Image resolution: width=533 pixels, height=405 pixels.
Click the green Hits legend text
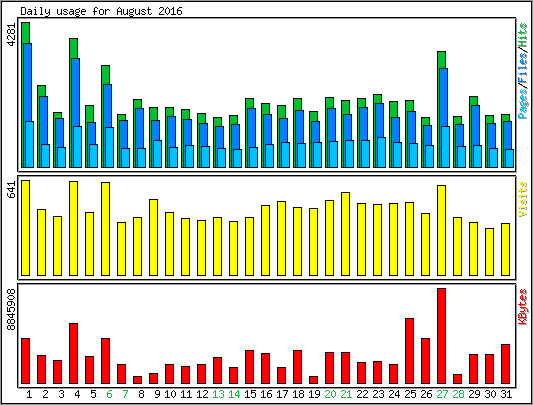coord(523,36)
